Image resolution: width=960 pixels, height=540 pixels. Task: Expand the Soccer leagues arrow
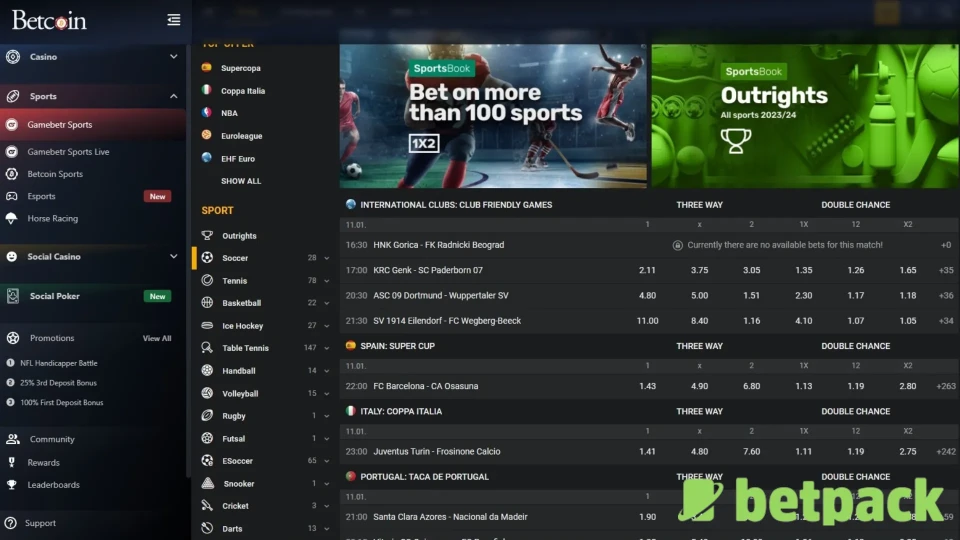click(x=326, y=258)
